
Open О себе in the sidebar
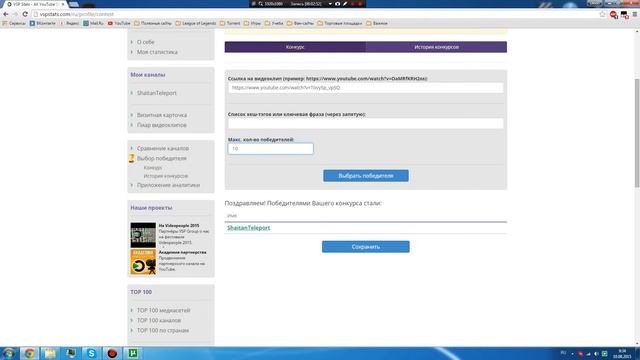click(145, 42)
